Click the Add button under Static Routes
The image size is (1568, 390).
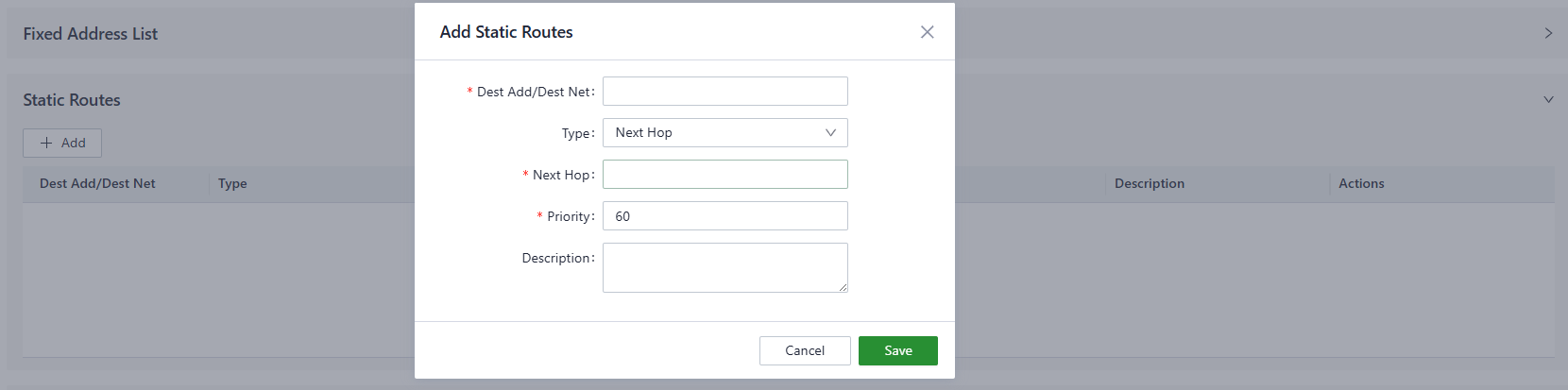[62, 143]
